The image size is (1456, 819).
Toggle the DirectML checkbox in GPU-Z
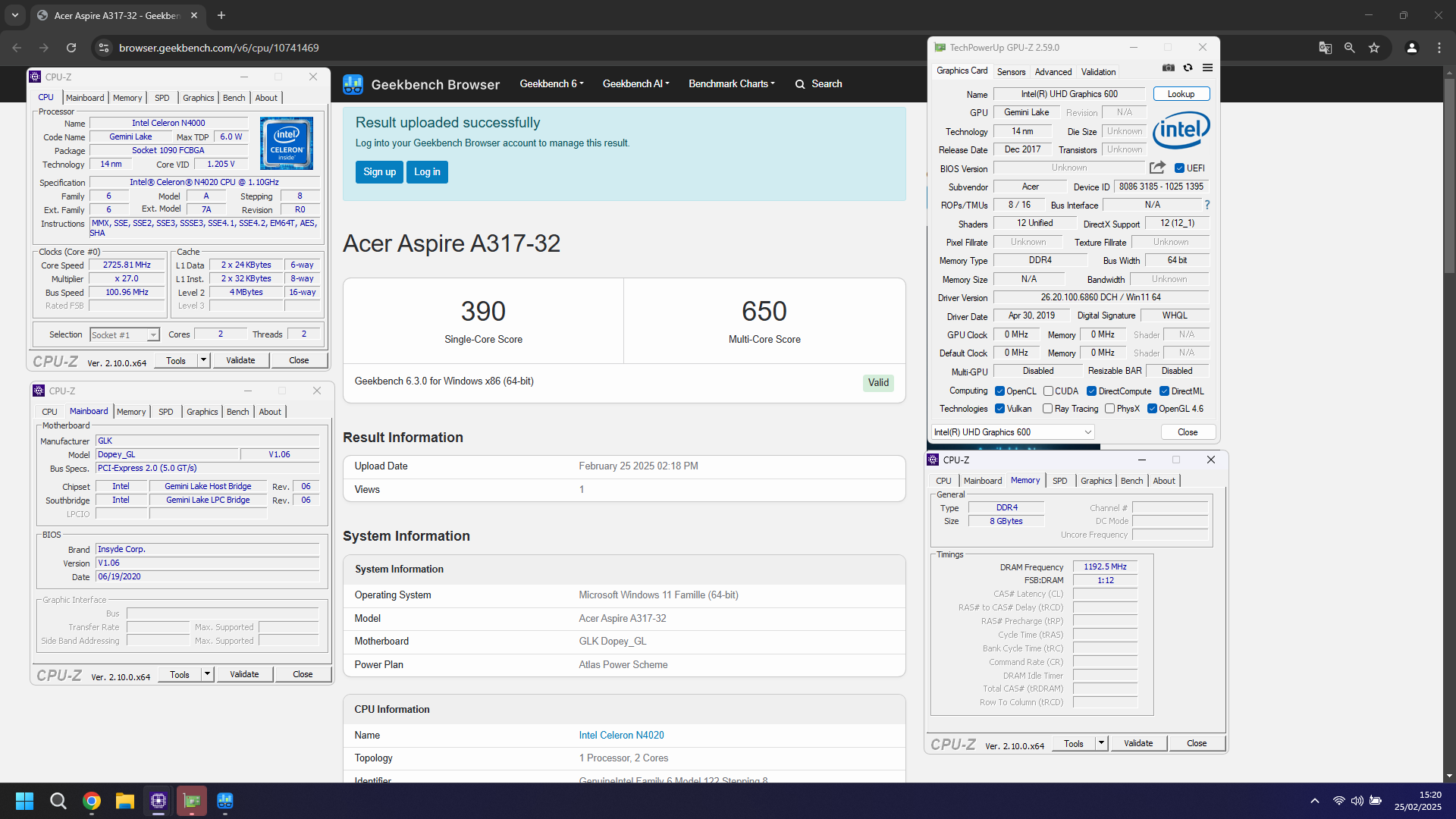(1164, 391)
